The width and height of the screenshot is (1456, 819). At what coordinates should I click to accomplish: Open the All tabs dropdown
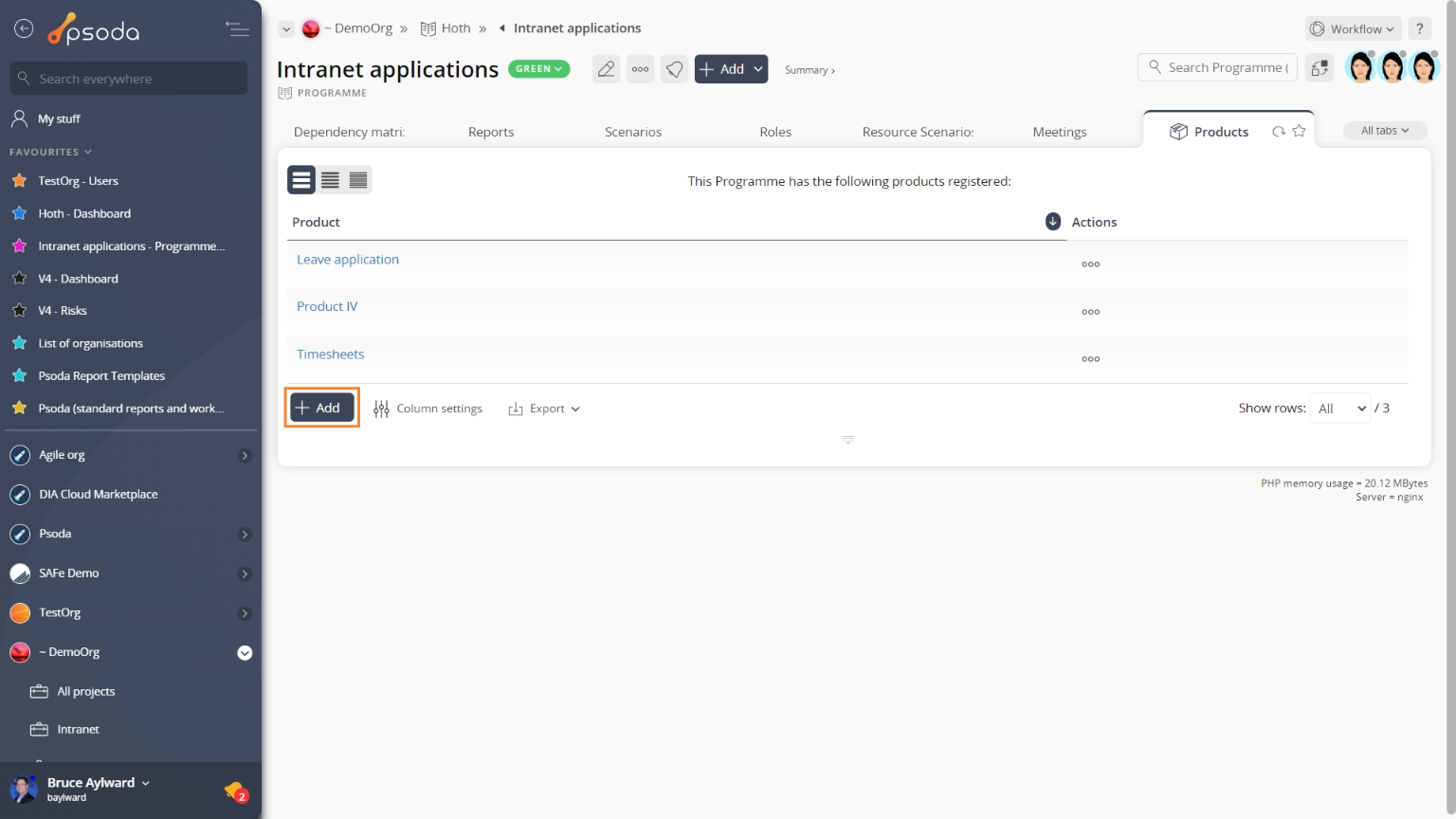(x=1385, y=131)
